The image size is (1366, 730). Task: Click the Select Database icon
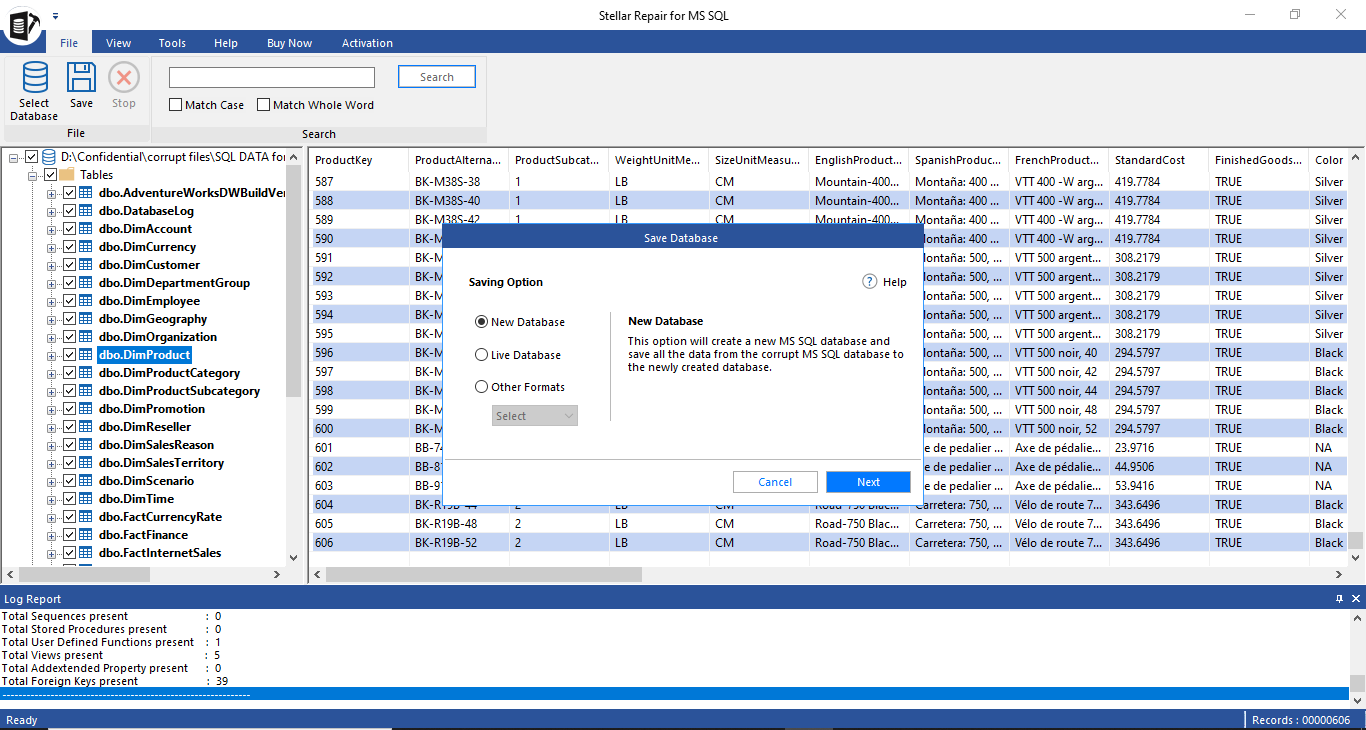(35, 78)
